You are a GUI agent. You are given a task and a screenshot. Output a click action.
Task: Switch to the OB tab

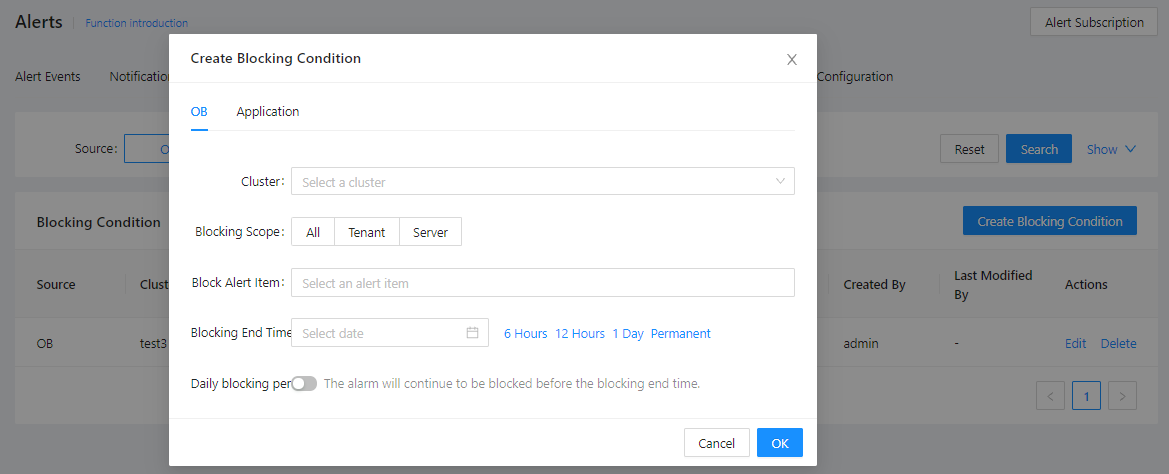point(199,111)
